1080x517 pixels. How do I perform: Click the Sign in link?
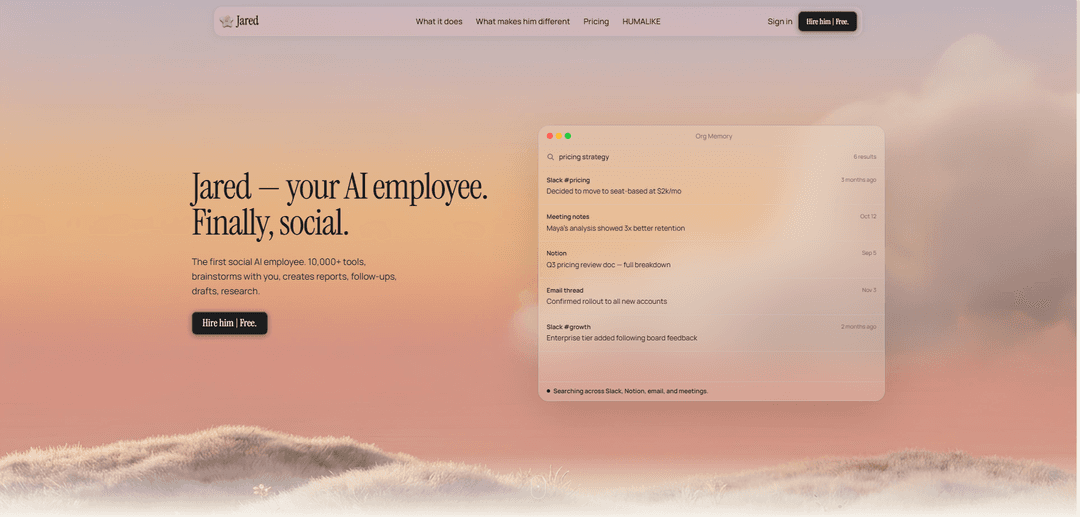click(780, 21)
